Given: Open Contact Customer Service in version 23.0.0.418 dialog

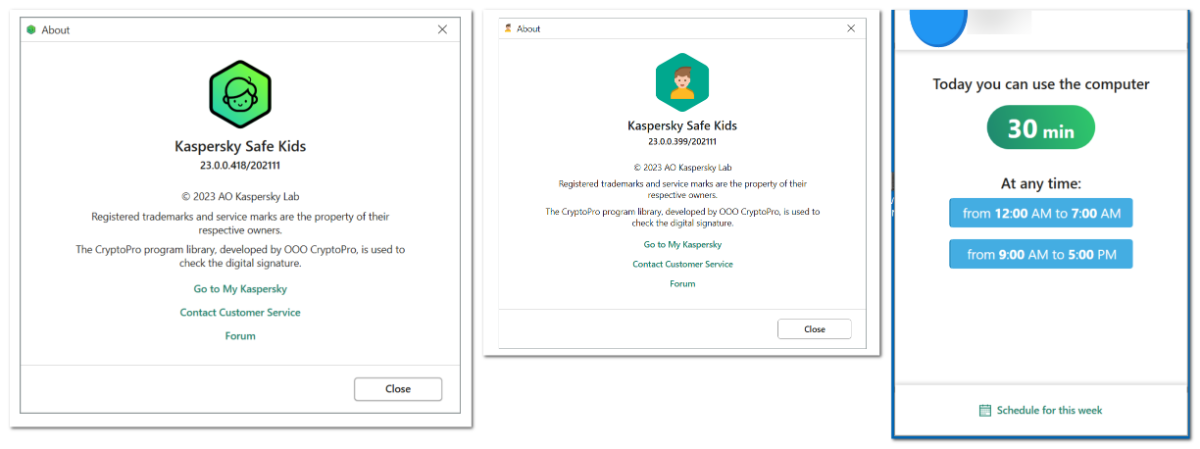Looking at the screenshot, I should point(240,313).
